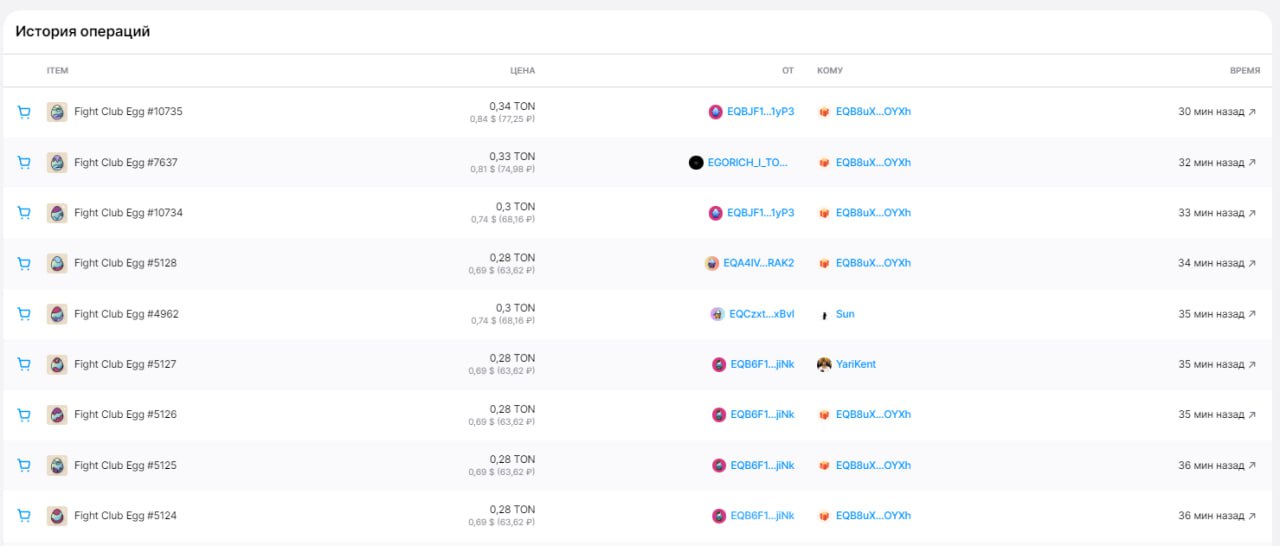Open Fight Club Egg #7637 thumbnail
This screenshot has height=546, width=1280.
coord(57,162)
